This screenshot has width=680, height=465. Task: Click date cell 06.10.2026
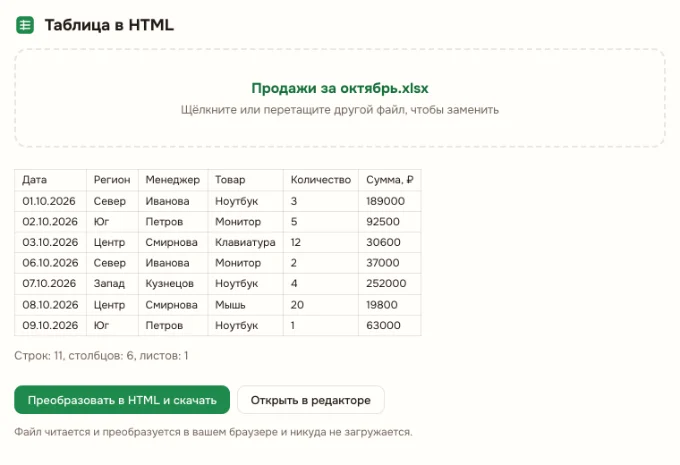coord(50,263)
